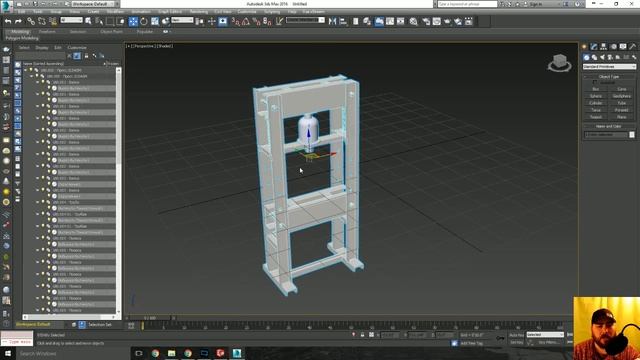Open the Rendered Frame Window
The image size is (640, 360).
coord(437,21)
